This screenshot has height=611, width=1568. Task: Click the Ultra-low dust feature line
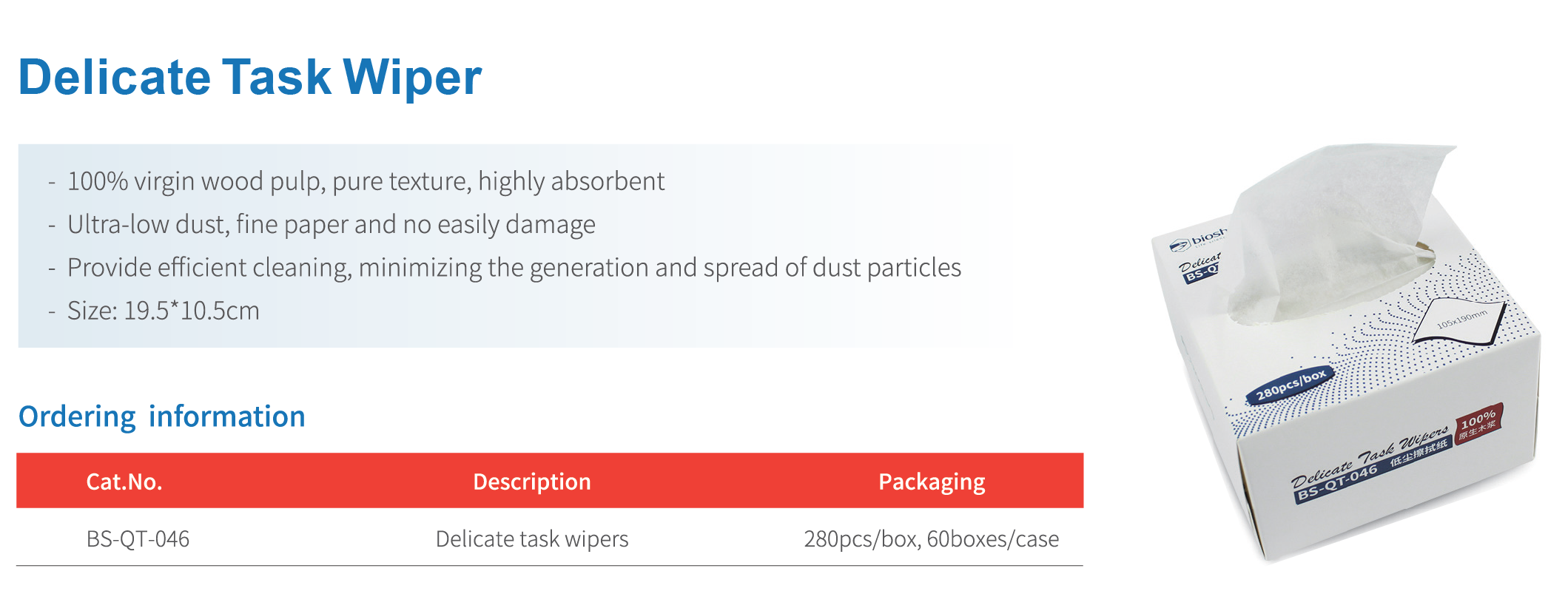[x=331, y=224]
